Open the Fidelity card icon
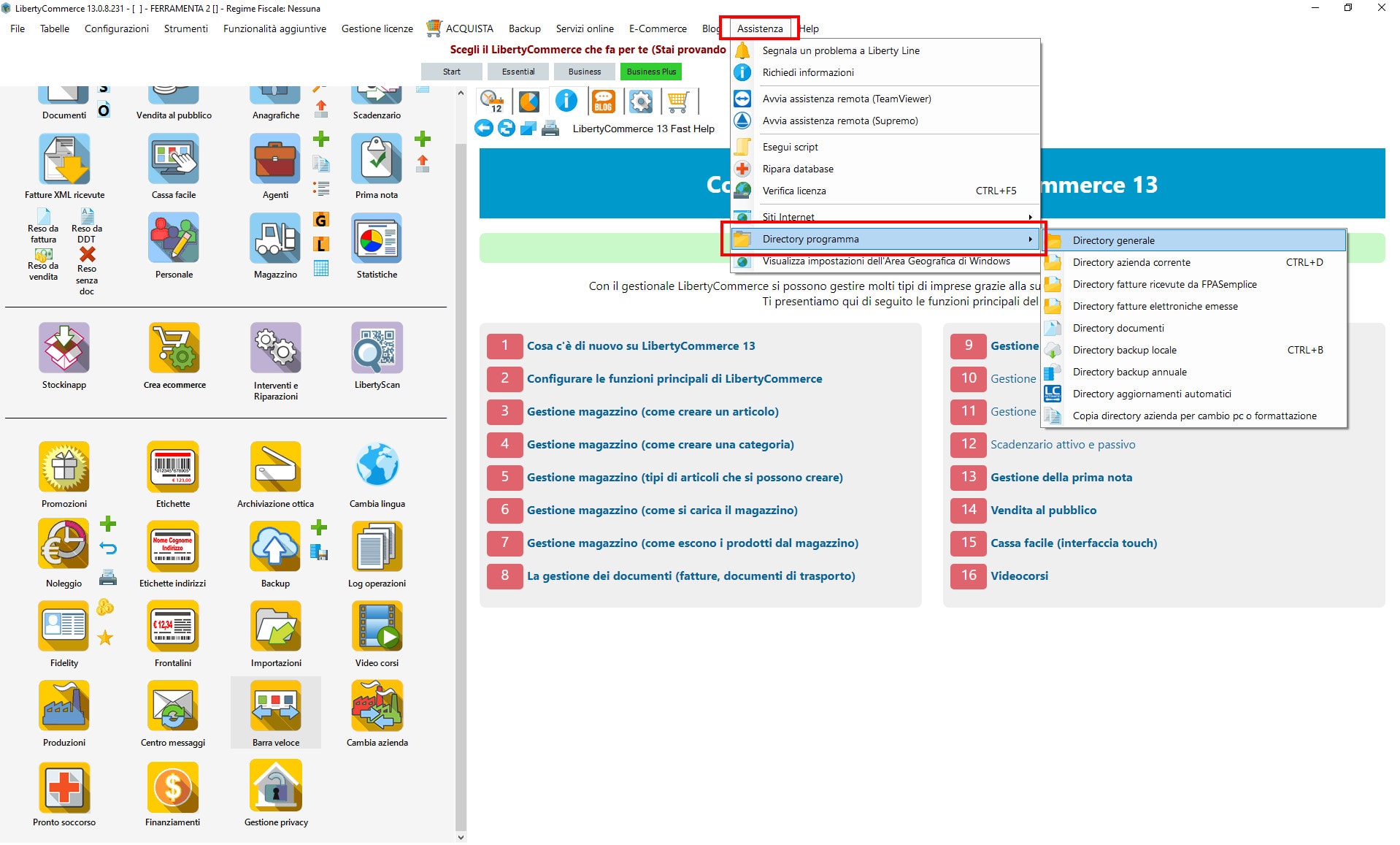Screen dimensions: 1400x845 pos(64,626)
